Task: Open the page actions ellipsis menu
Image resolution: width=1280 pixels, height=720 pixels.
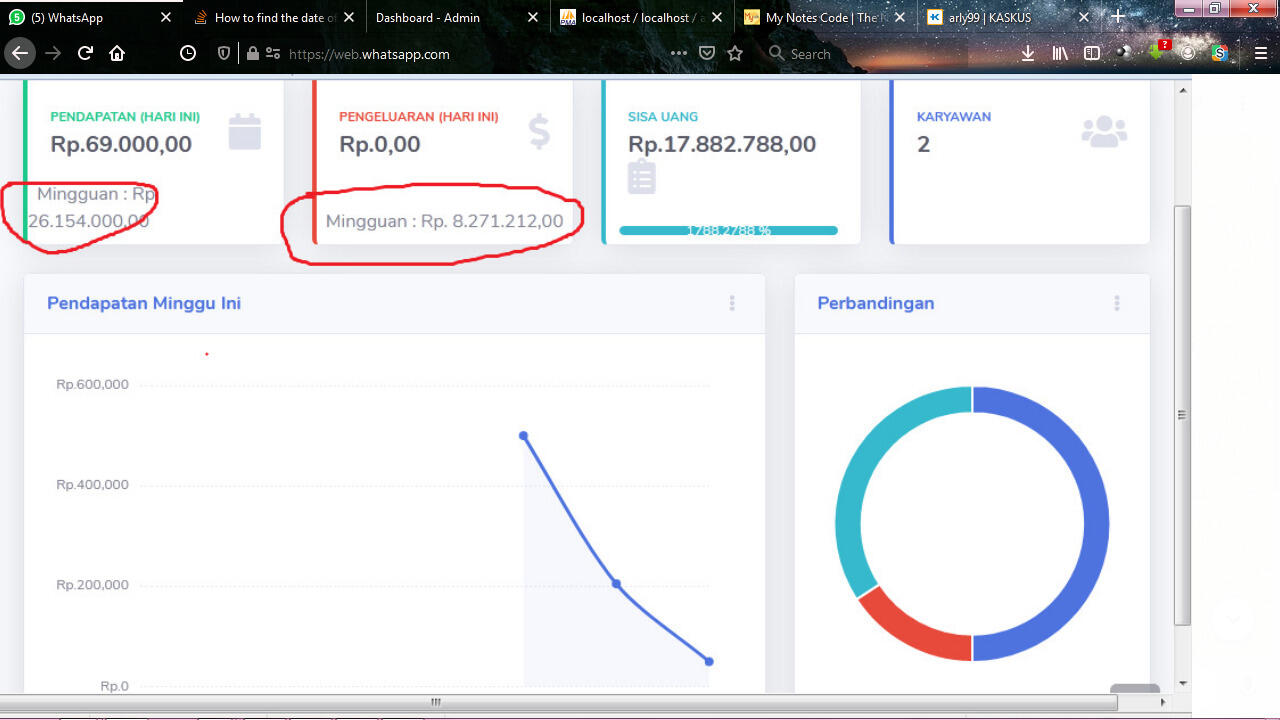Action: (678, 53)
